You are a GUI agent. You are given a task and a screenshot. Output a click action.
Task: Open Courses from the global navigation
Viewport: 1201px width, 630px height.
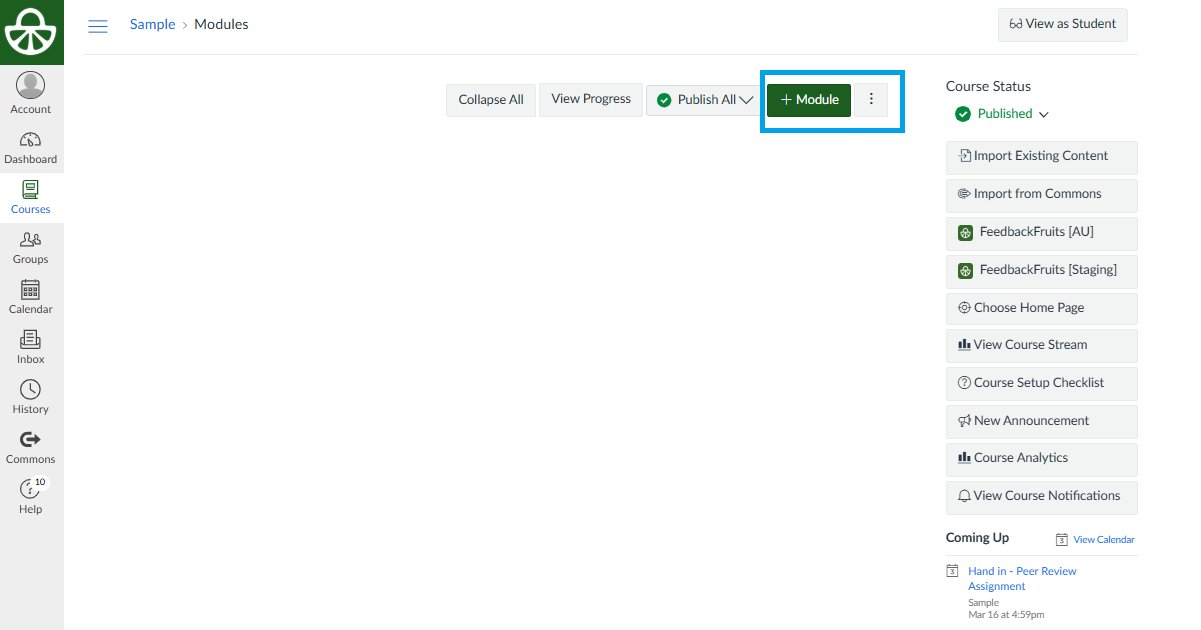31,197
